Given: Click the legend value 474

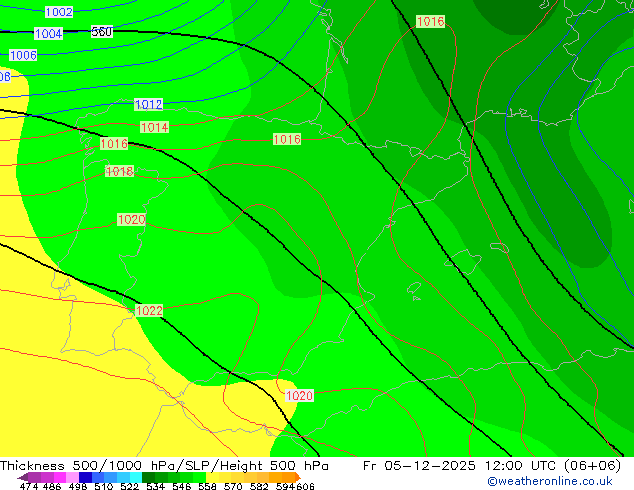Looking at the screenshot, I should (x=29, y=486).
